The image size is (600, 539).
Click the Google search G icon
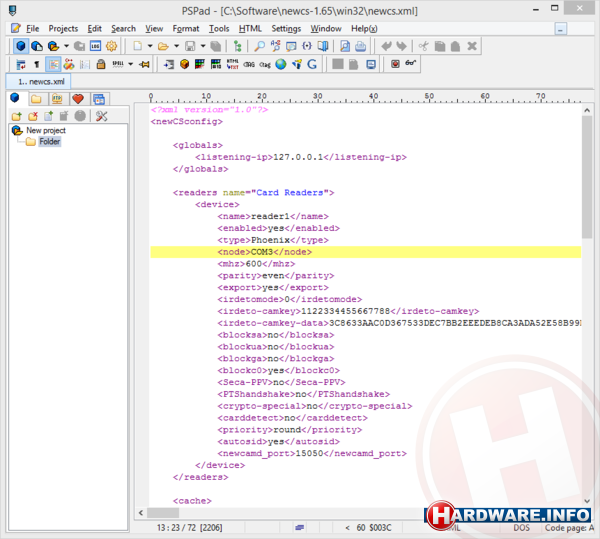click(x=312, y=64)
